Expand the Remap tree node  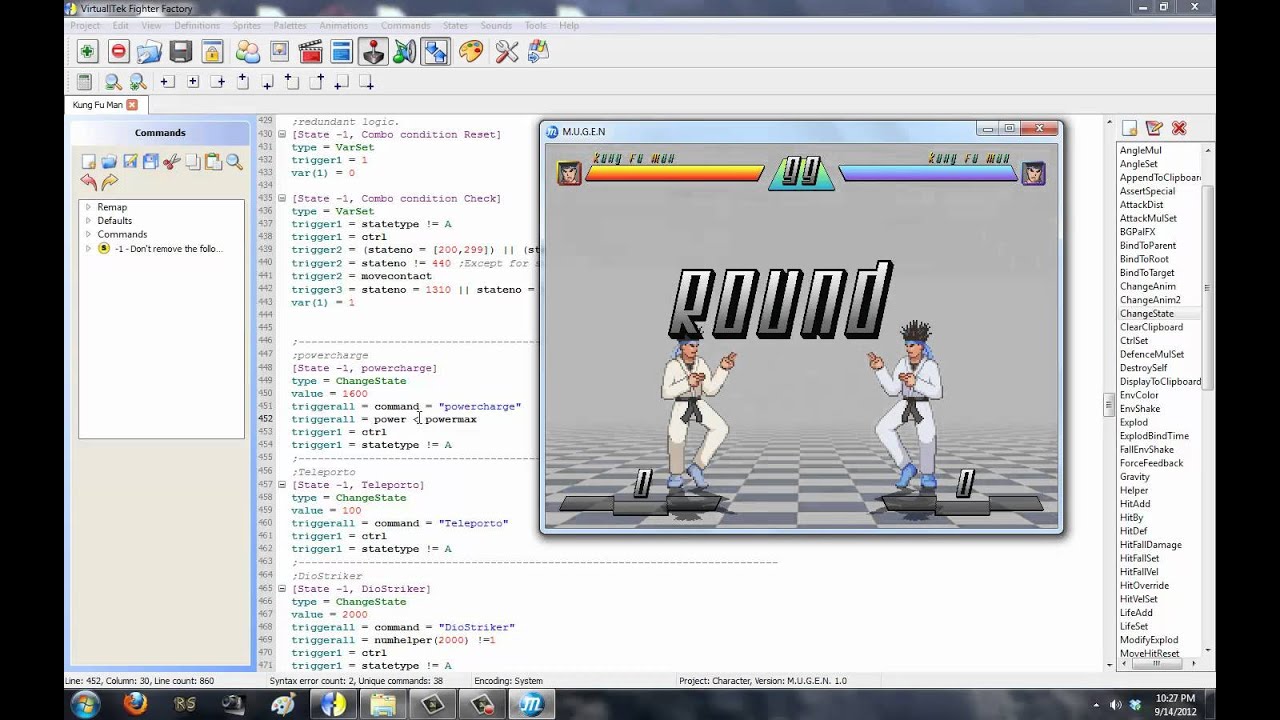click(x=88, y=207)
